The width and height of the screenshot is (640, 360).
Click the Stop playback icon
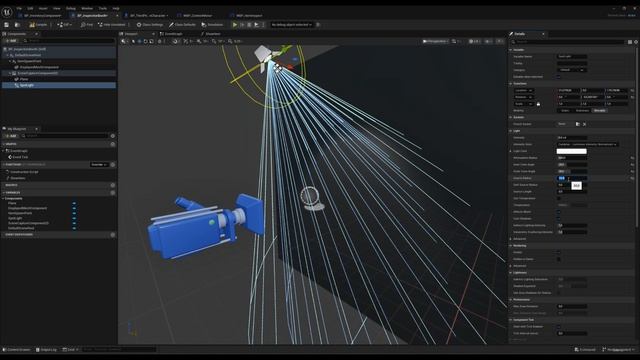(x=249, y=25)
